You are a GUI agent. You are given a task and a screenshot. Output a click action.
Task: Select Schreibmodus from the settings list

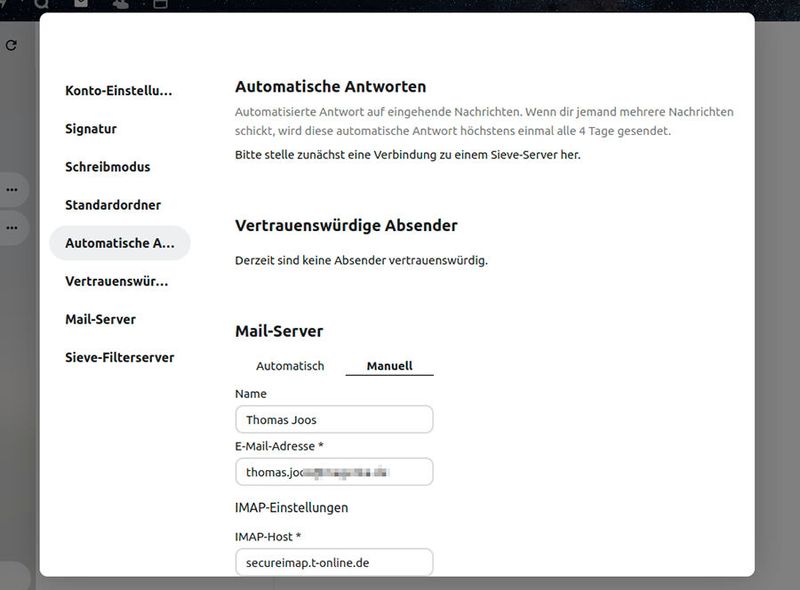coord(106,166)
